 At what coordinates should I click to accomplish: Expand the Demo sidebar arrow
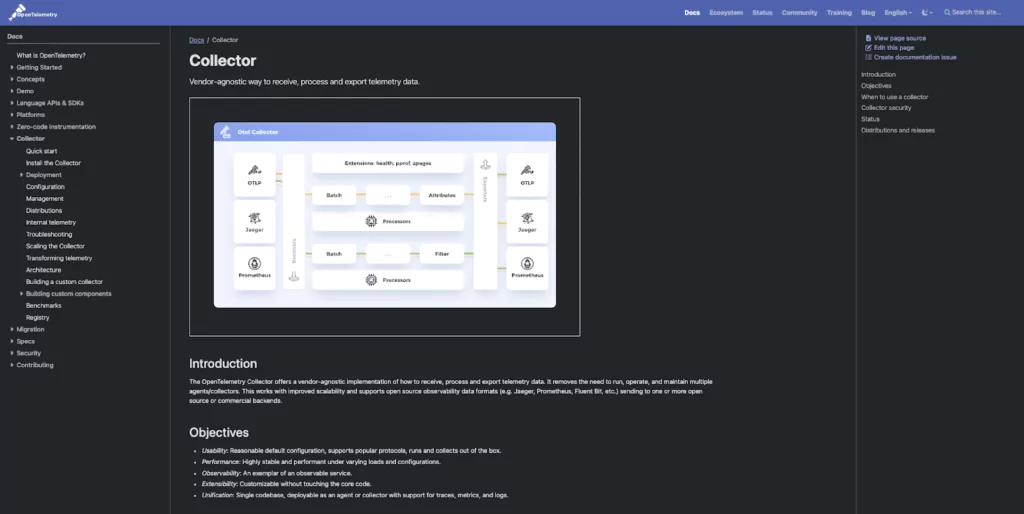point(12,91)
